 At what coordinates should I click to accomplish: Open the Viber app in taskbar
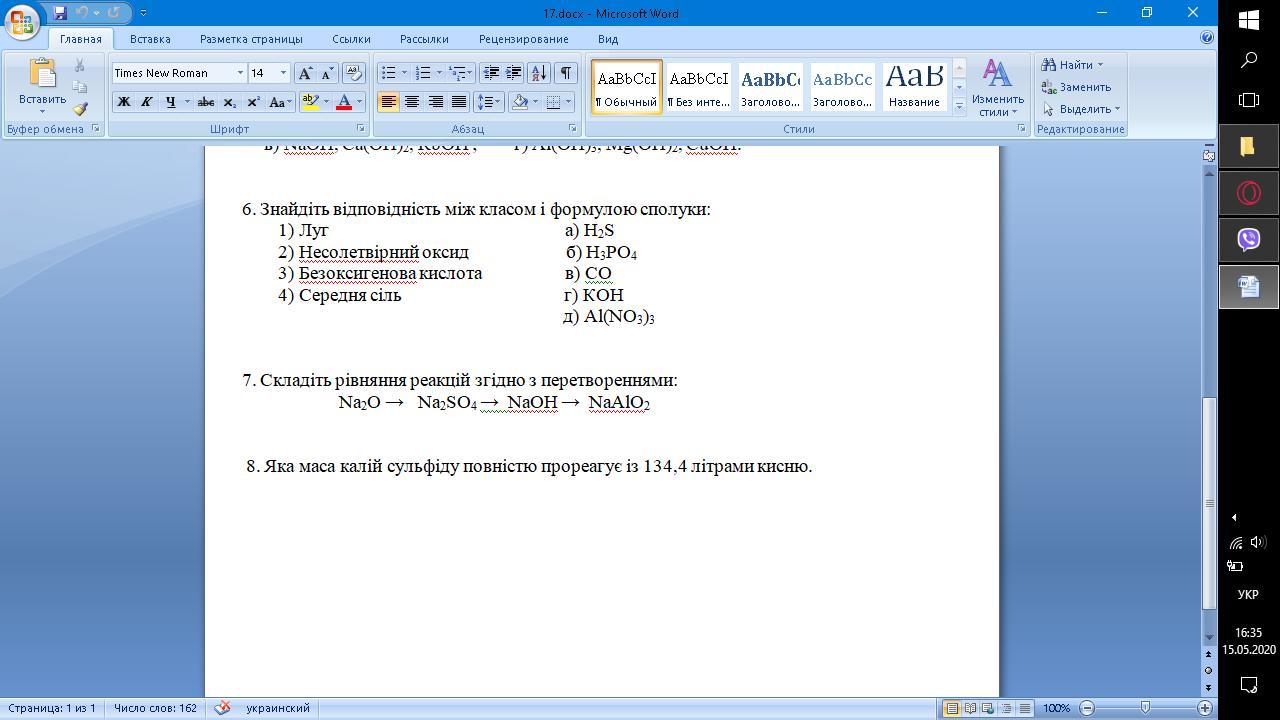click(1249, 239)
